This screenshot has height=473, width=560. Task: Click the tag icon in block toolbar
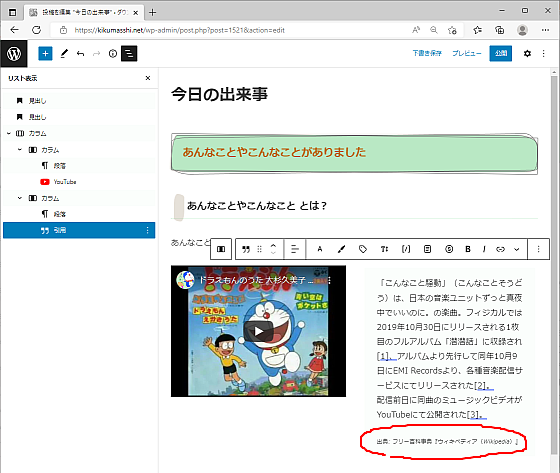point(362,249)
